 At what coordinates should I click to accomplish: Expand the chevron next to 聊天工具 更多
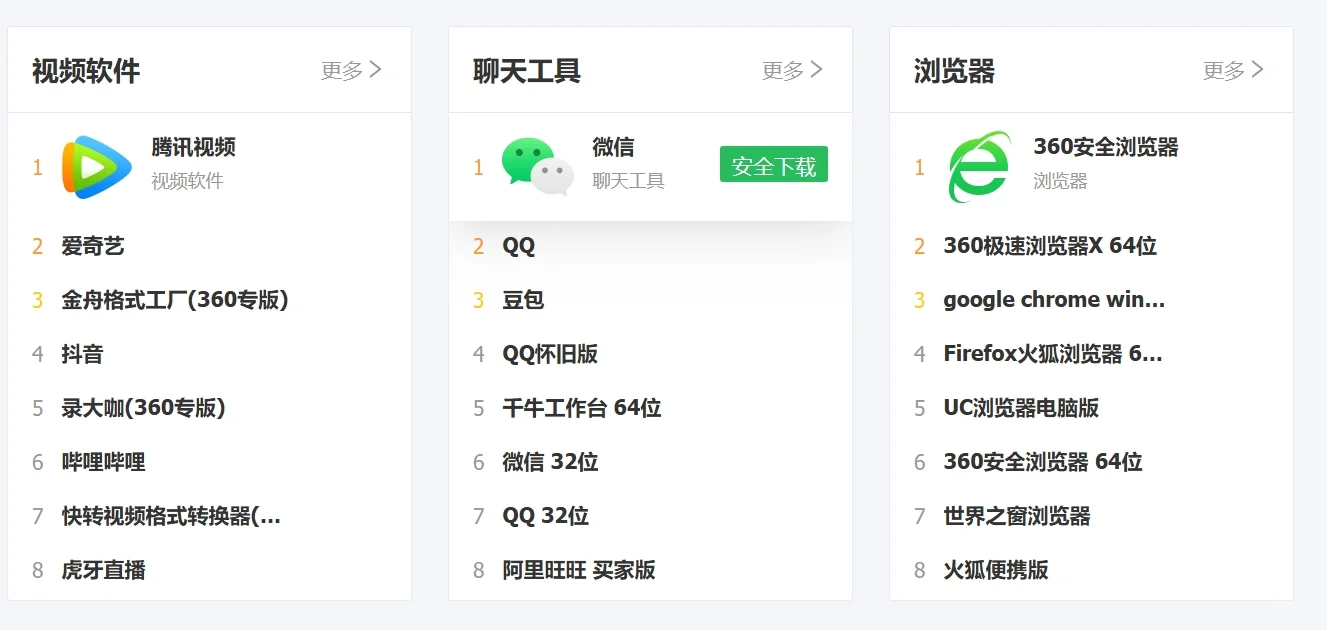818,69
